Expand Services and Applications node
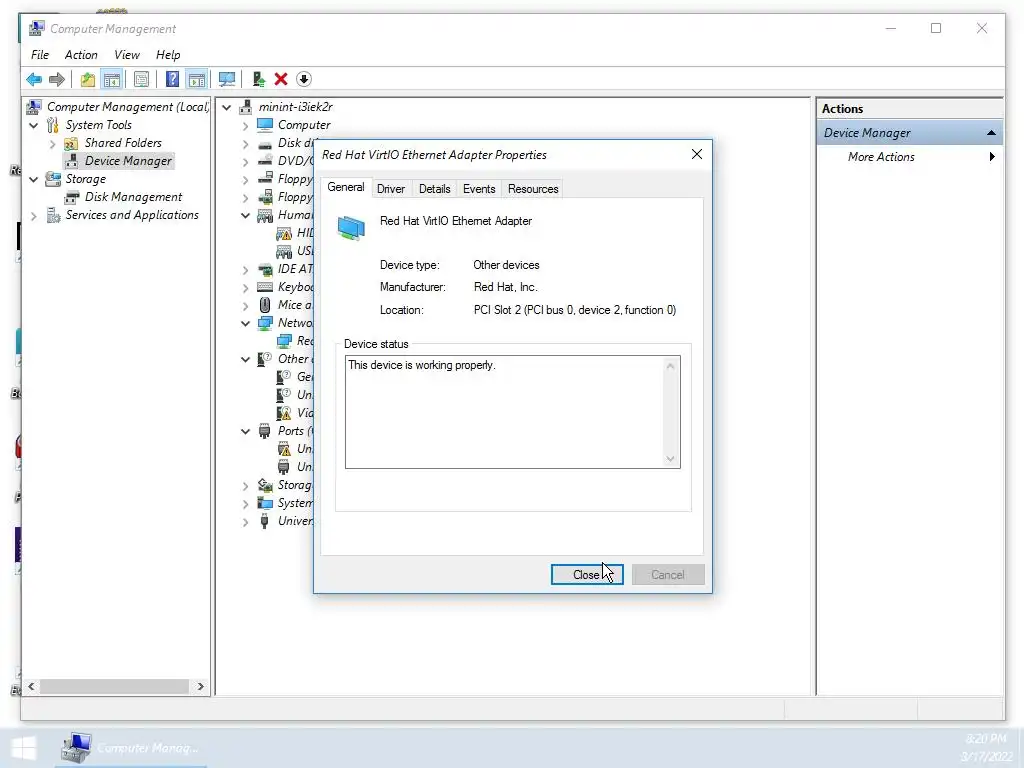 (33, 216)
